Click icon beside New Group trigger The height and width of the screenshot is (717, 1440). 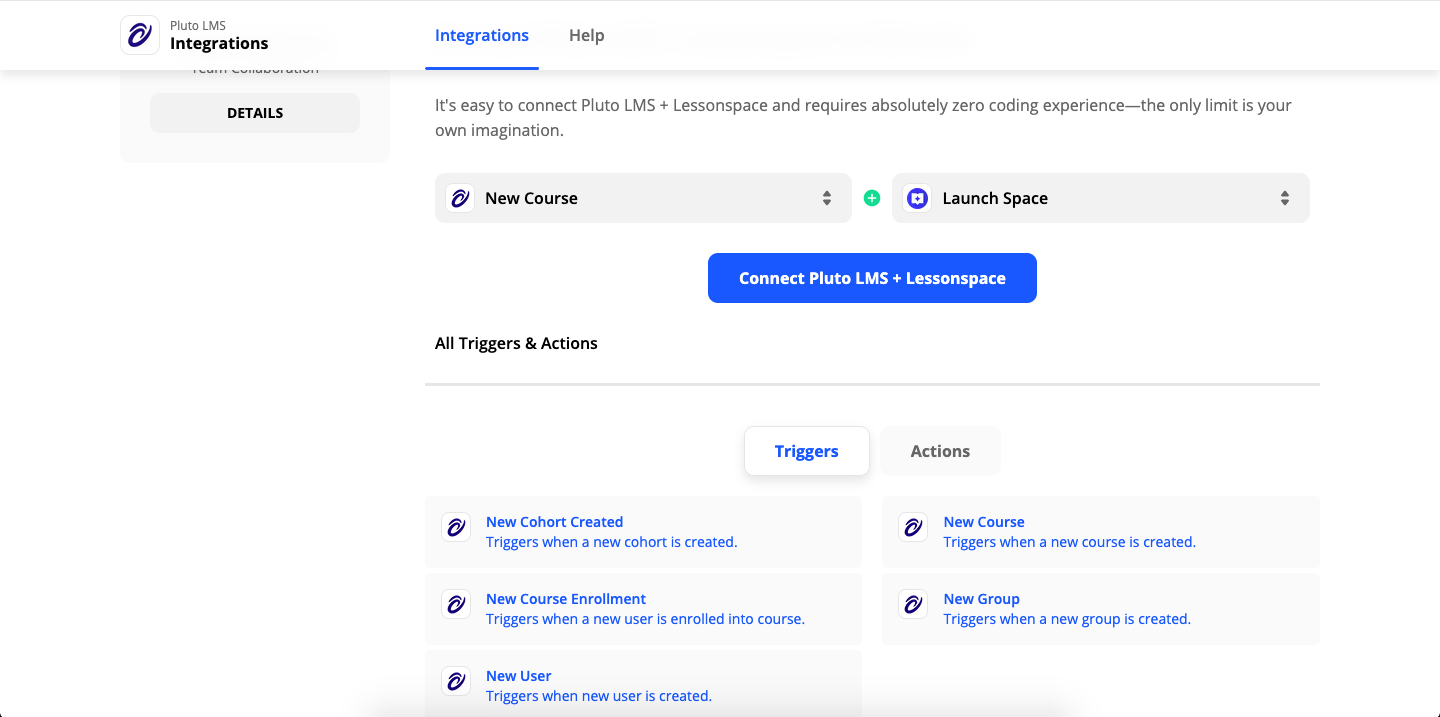tap(913, 604)
